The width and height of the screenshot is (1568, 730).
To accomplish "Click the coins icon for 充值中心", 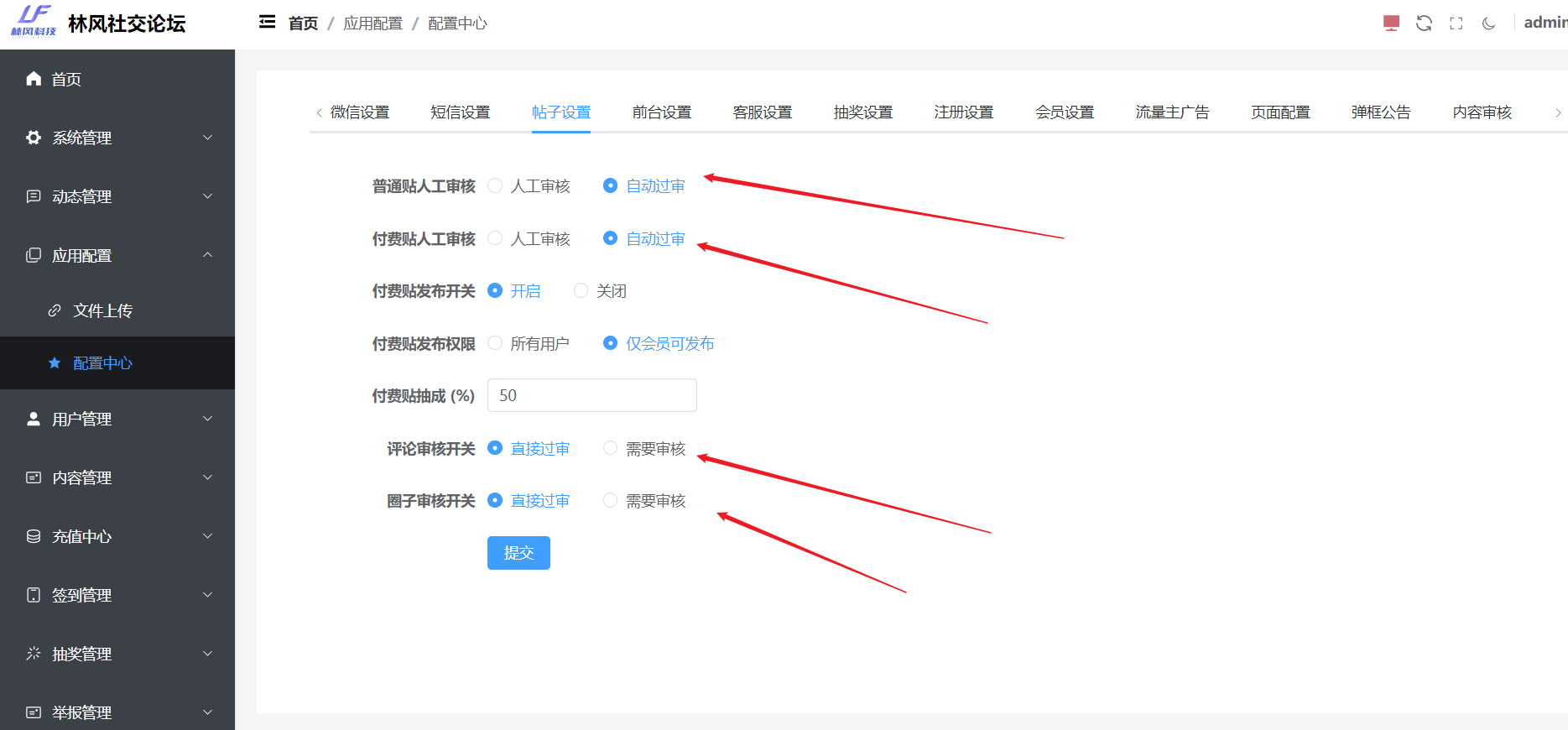I will point(34,536).
